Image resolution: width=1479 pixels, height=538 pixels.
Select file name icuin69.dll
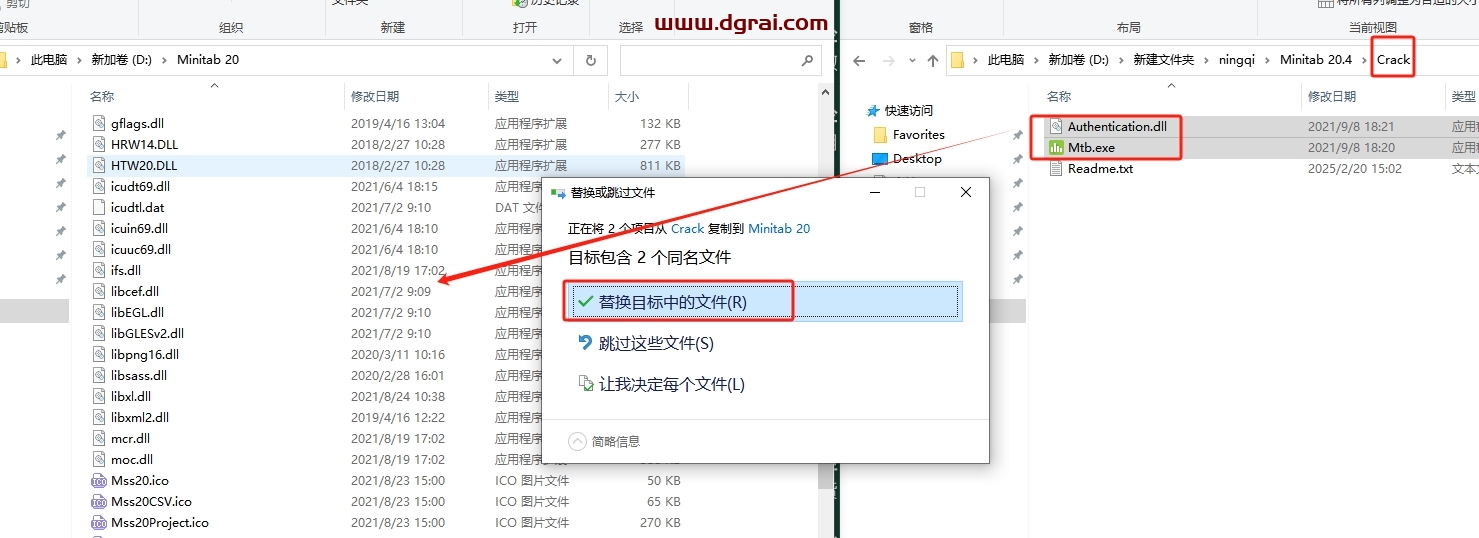(141, 228)
